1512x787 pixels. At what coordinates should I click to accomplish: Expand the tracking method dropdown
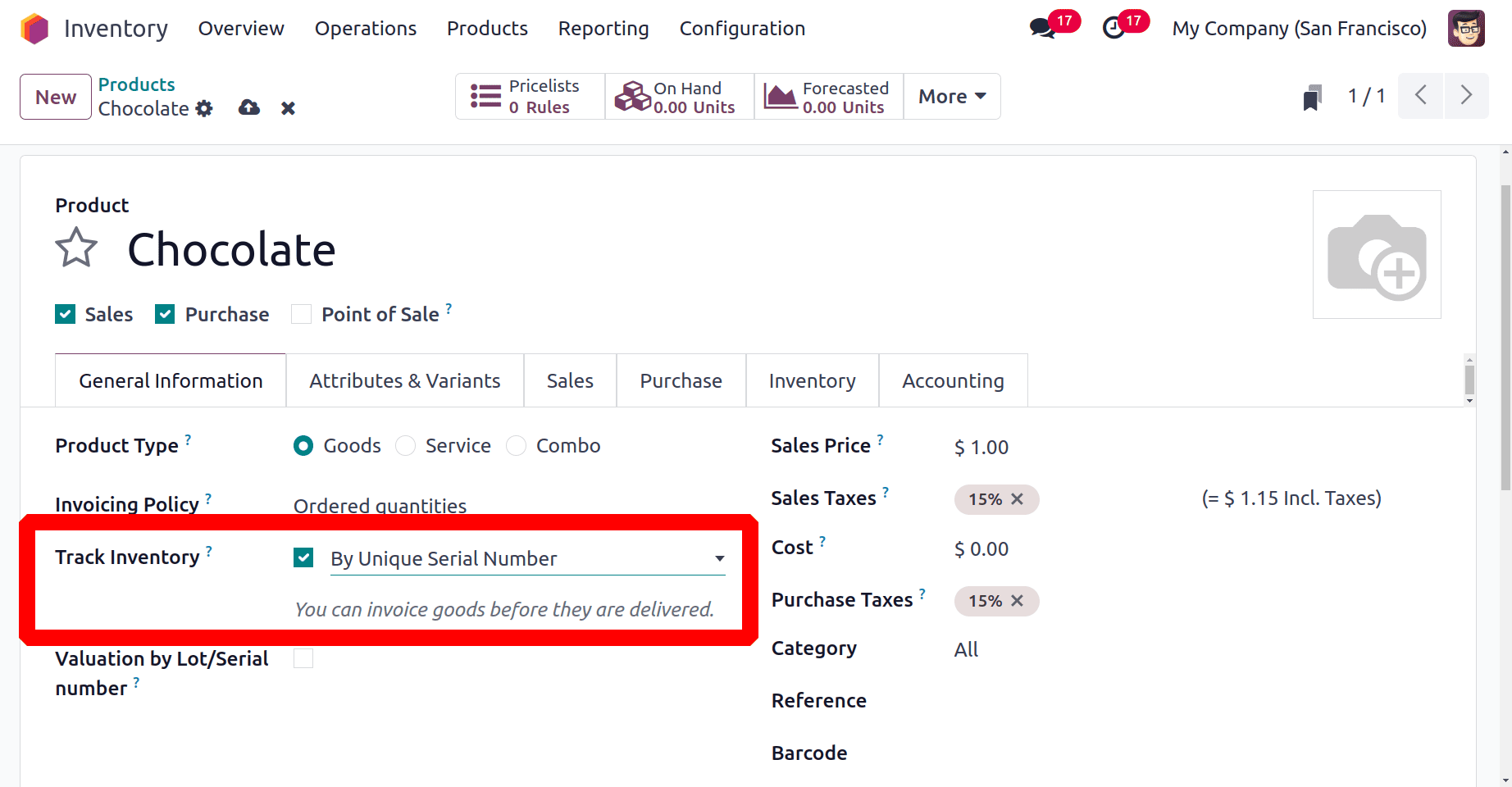719,558
